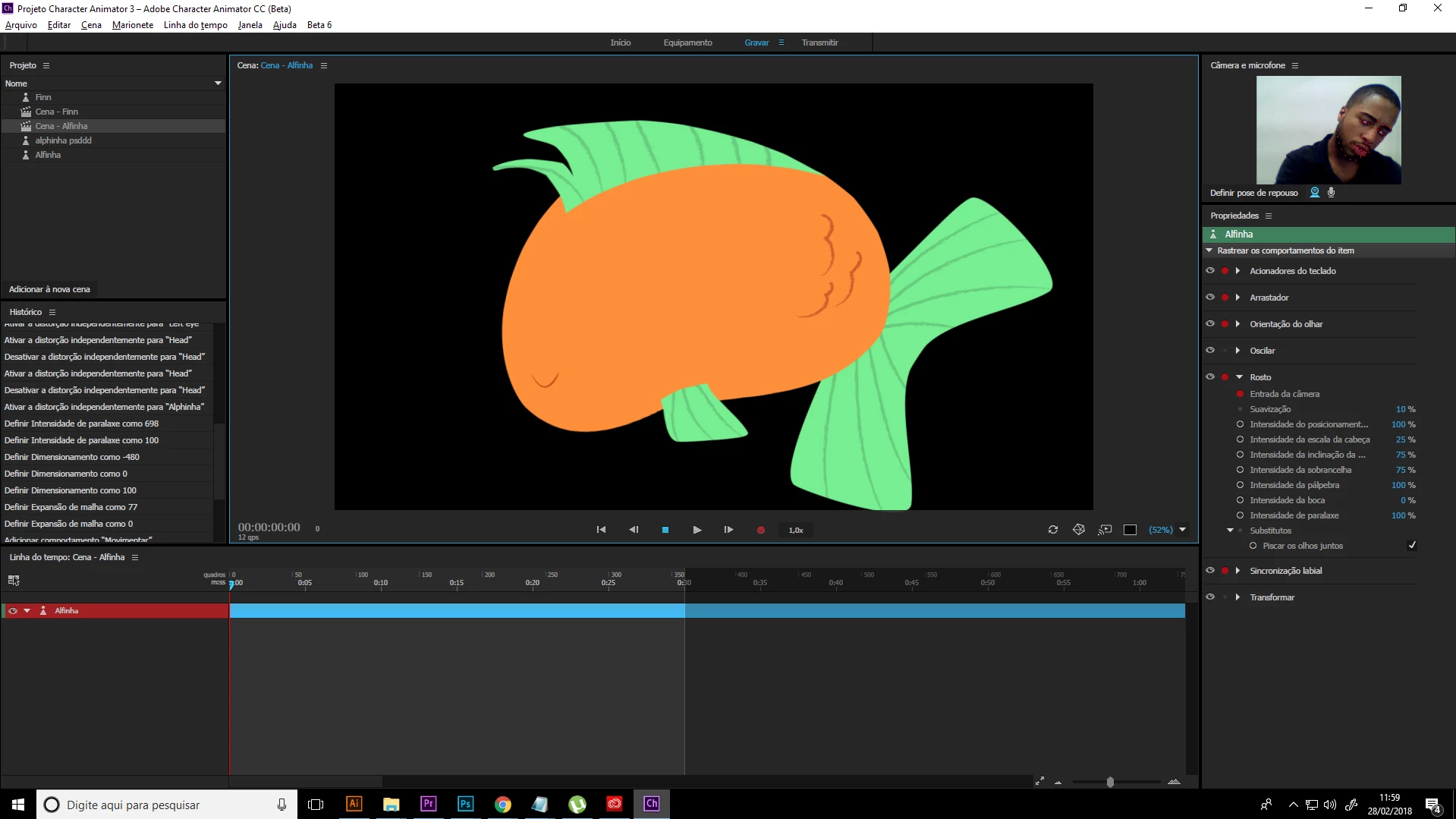Switch to the Equipamento workspace tab
The width and height of the screenshot is (1456, 819).
[x=687, y=43]
